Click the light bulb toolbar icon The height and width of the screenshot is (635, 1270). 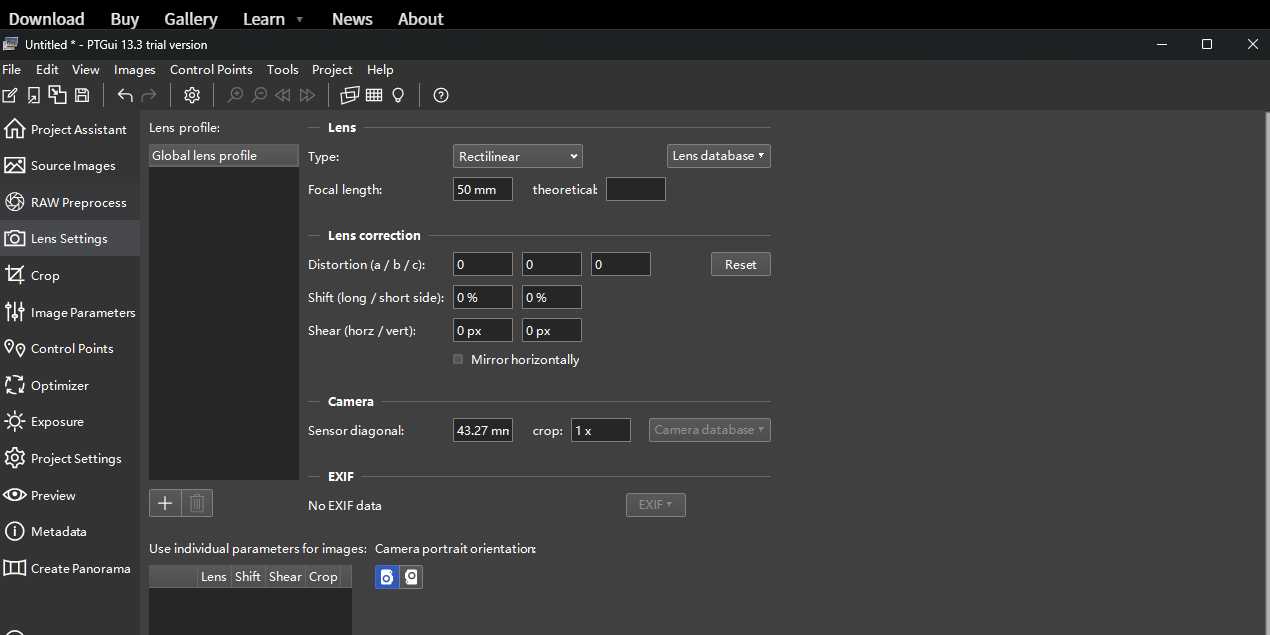pyautogui.click(x=398, y=95)
